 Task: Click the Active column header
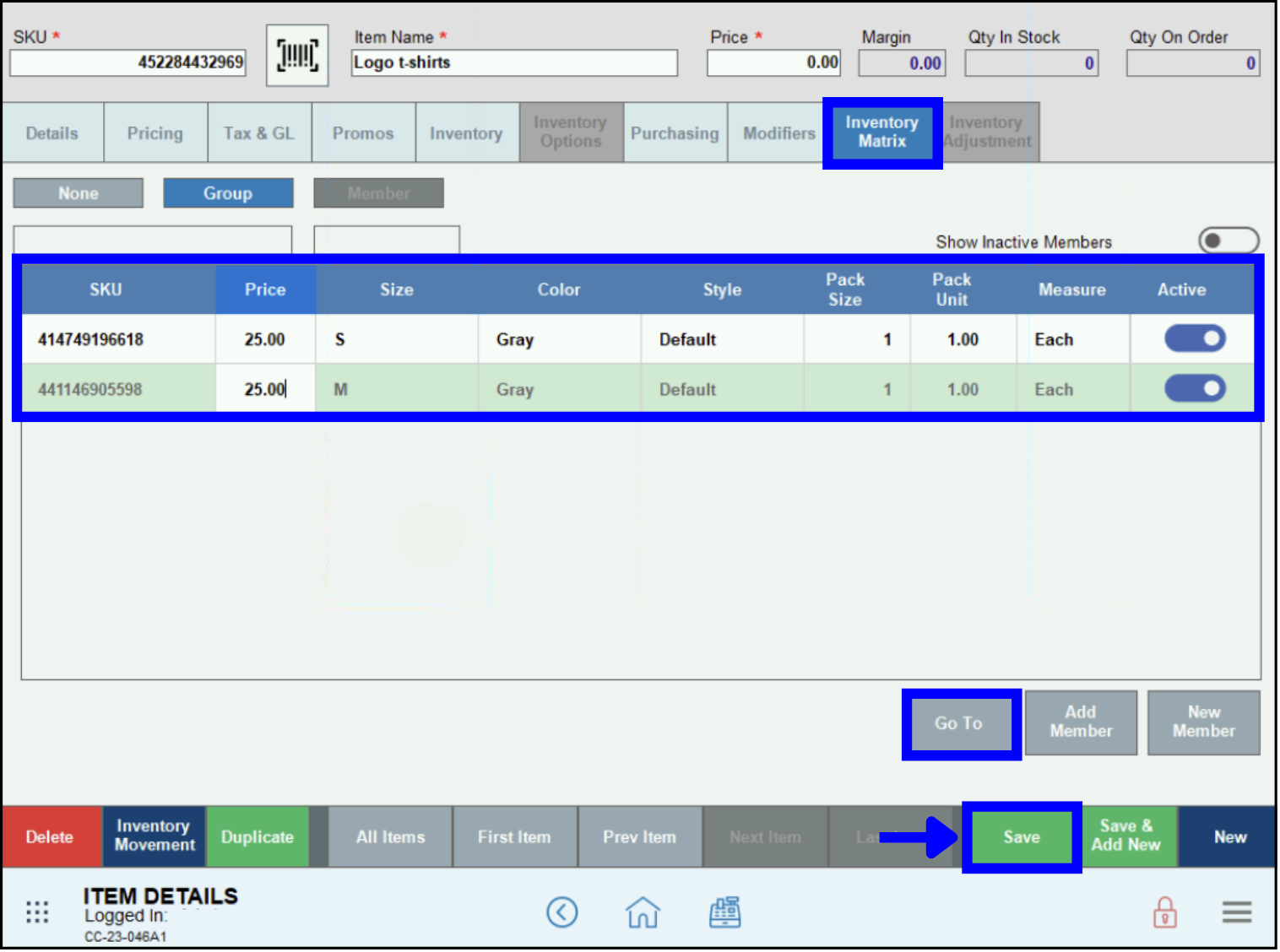pos(1182,289)
